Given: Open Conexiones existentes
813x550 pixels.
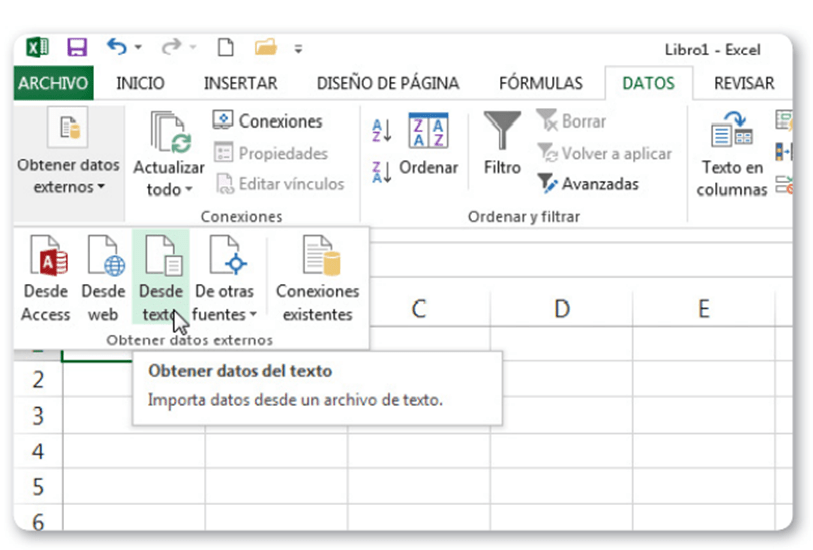Looking at the screenshot, I should click(317, 279).
